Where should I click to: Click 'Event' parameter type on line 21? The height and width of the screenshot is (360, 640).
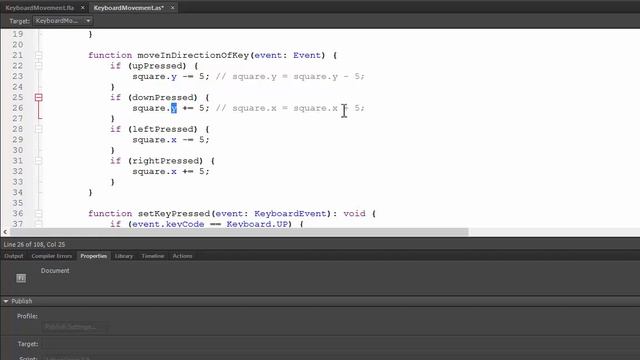(x=307, y=55)
